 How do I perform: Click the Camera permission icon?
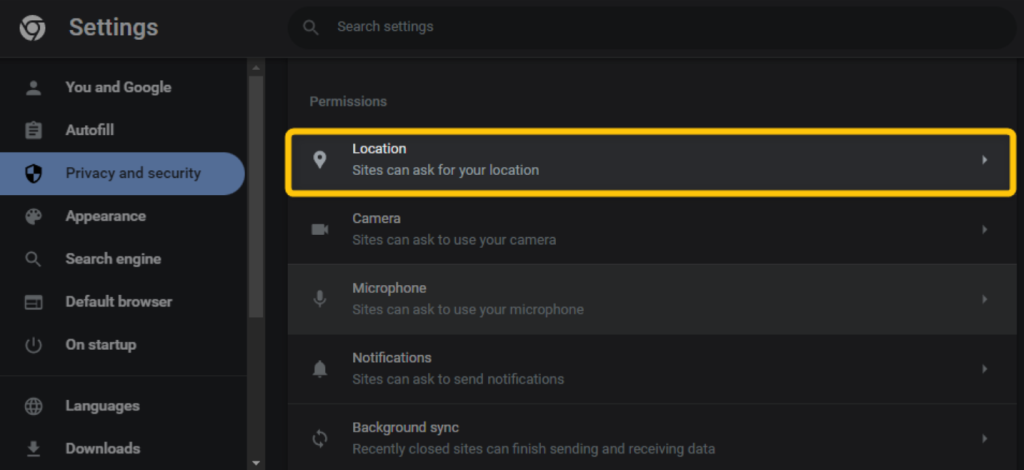[319, 230]
